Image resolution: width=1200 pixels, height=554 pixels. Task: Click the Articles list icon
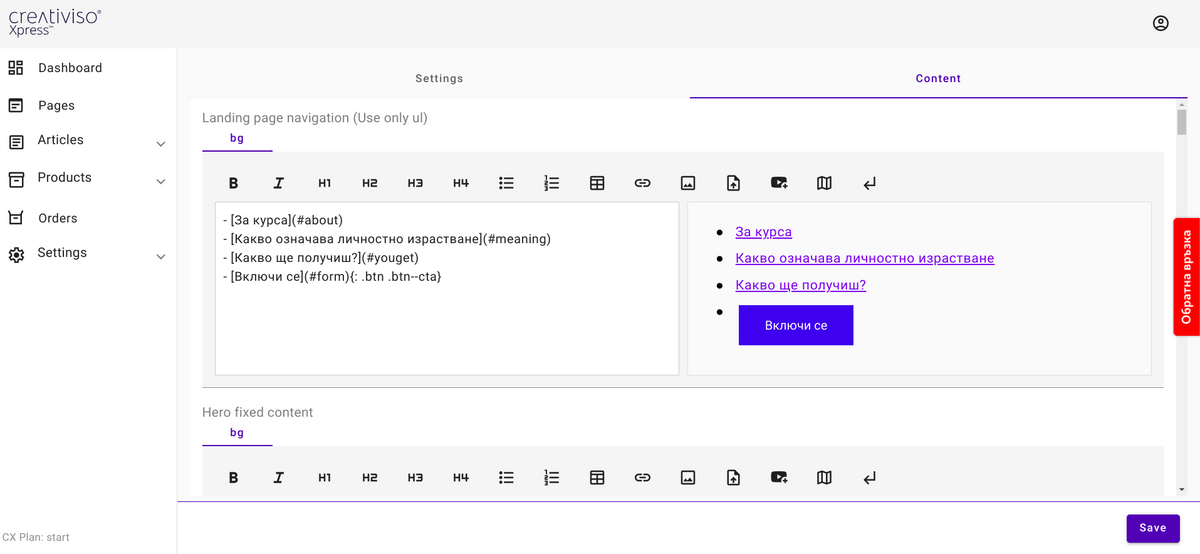[x=16, y=142]
